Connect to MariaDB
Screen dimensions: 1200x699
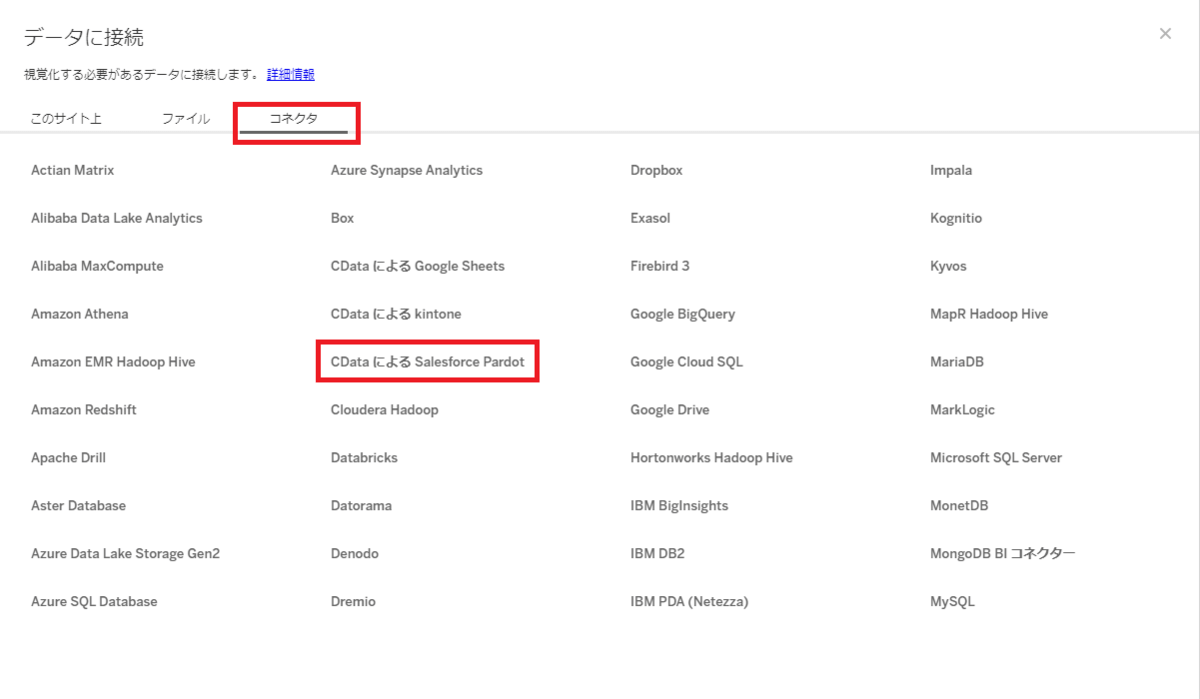(957, 362)
